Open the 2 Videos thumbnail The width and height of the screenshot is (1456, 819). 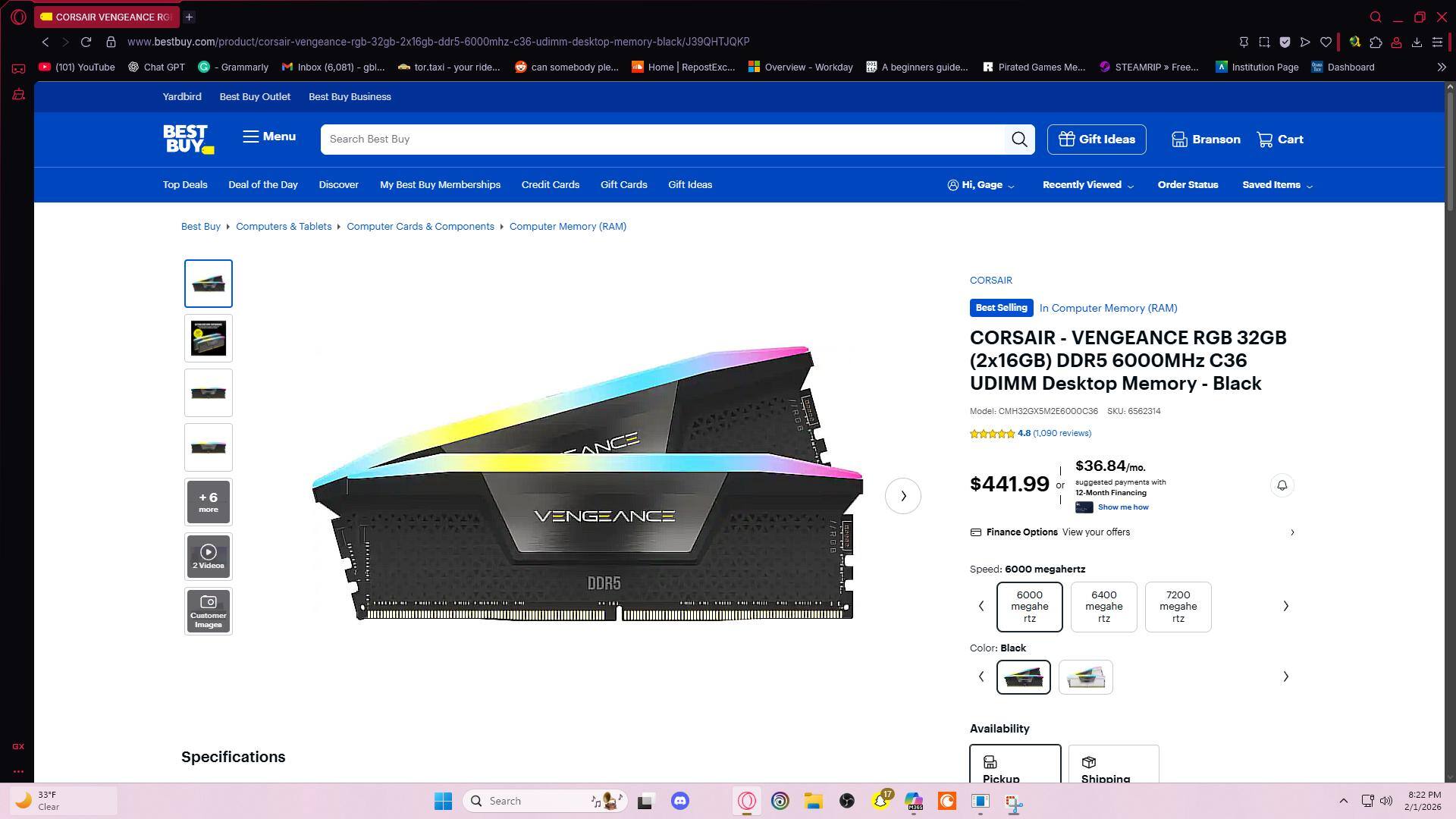click(x=208, y=556)
